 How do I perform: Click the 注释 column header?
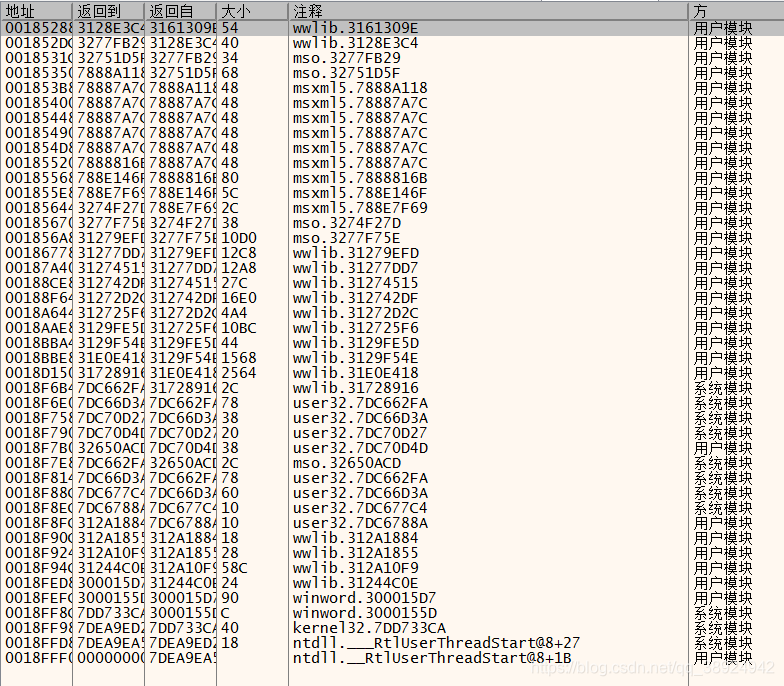pyautogui.click(x=488, y=11)
